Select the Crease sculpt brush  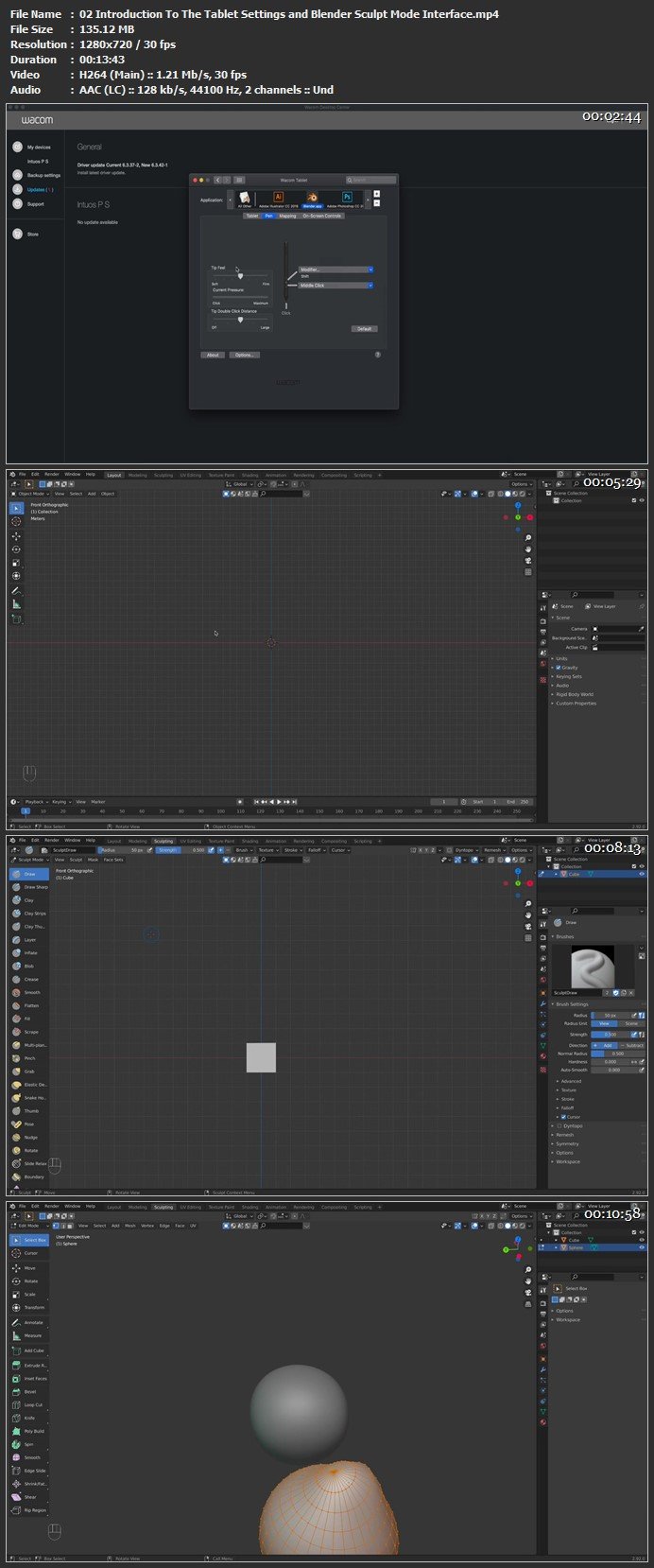pos(29,980)
